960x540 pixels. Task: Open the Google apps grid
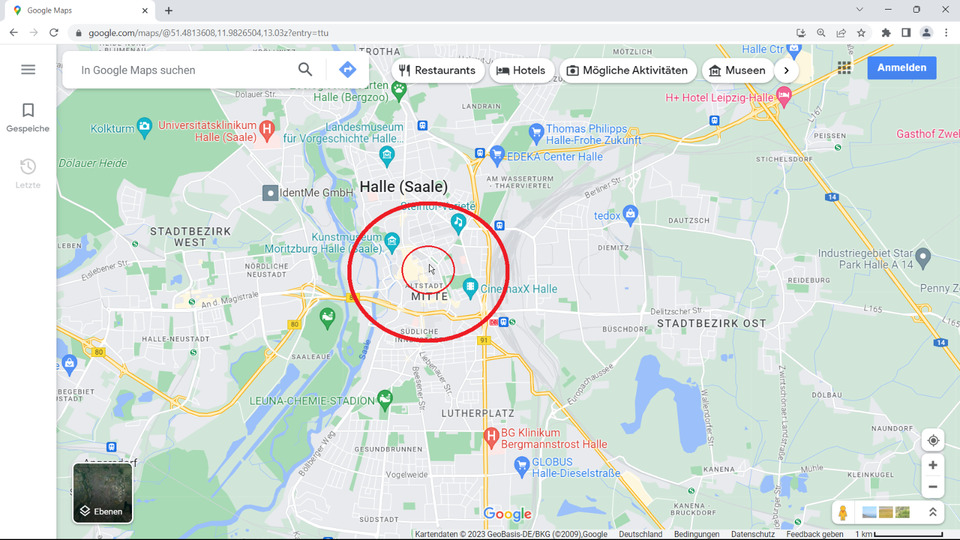click(845, 68)
